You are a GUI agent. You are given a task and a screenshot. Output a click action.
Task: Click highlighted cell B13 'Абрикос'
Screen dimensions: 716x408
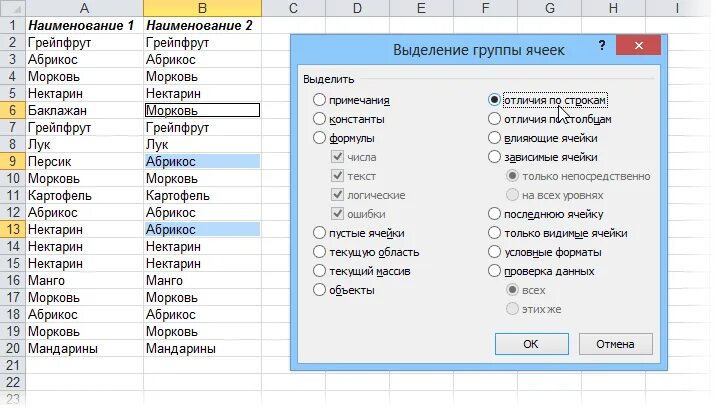[202, 229]
